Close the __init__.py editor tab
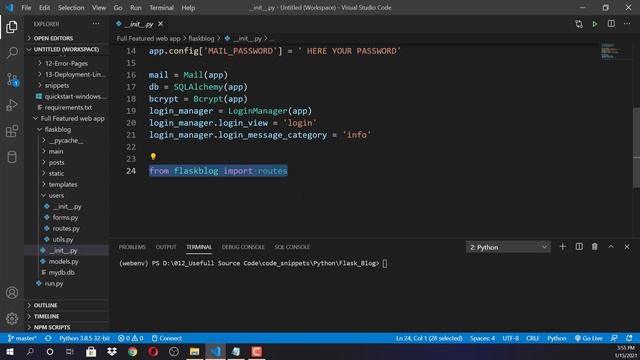Viewport: 640px width, 360px height. [160, 24]
